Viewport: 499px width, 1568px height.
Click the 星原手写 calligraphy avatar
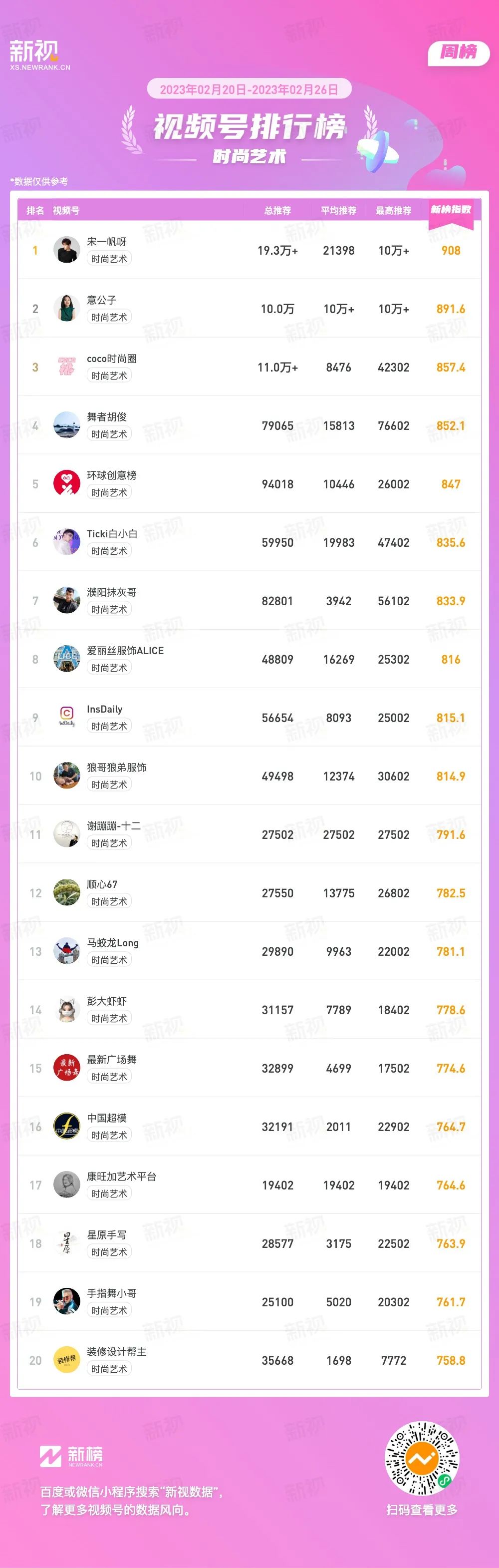(67, 1243)
